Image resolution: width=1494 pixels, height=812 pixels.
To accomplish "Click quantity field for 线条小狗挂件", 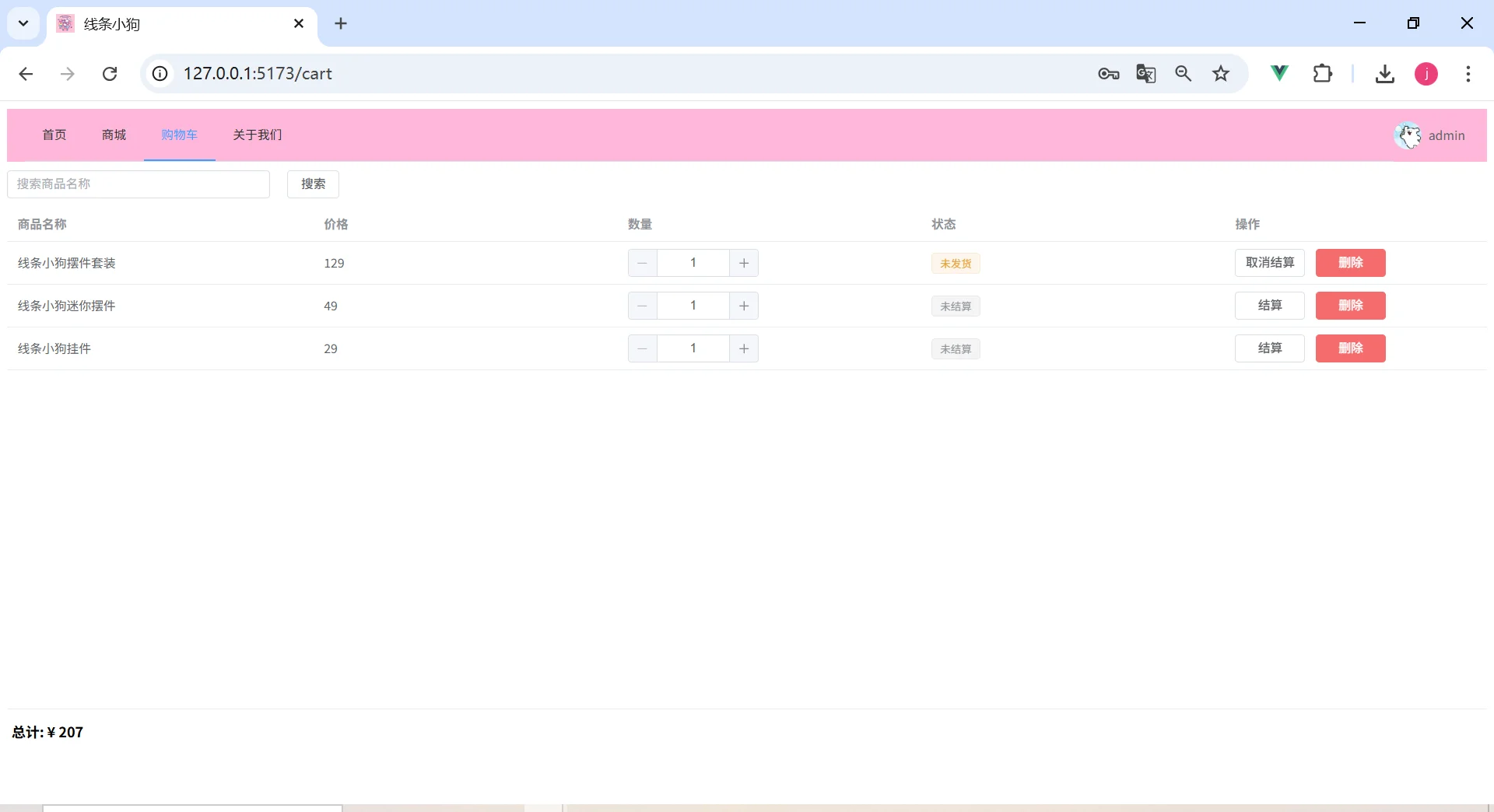I will click(x=693, y=348).
